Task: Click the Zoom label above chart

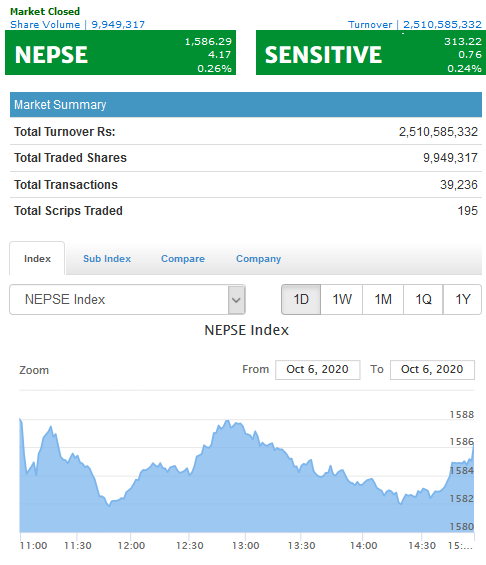Action: [x=34, y=370]
